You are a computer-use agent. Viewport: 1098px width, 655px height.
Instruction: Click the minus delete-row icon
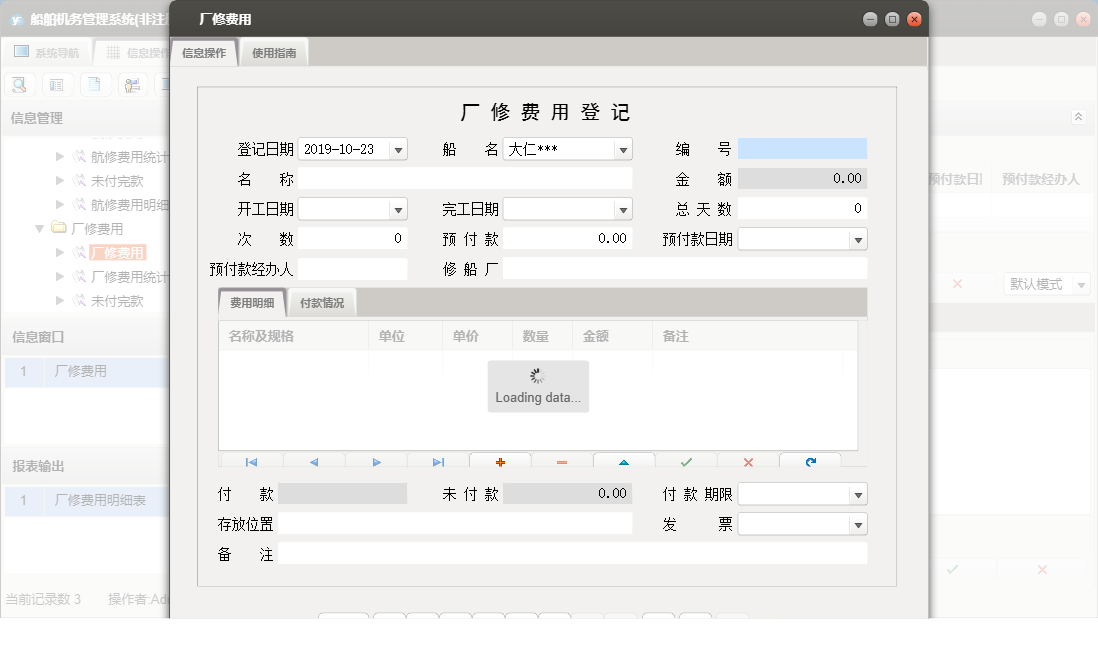[562, 462]
